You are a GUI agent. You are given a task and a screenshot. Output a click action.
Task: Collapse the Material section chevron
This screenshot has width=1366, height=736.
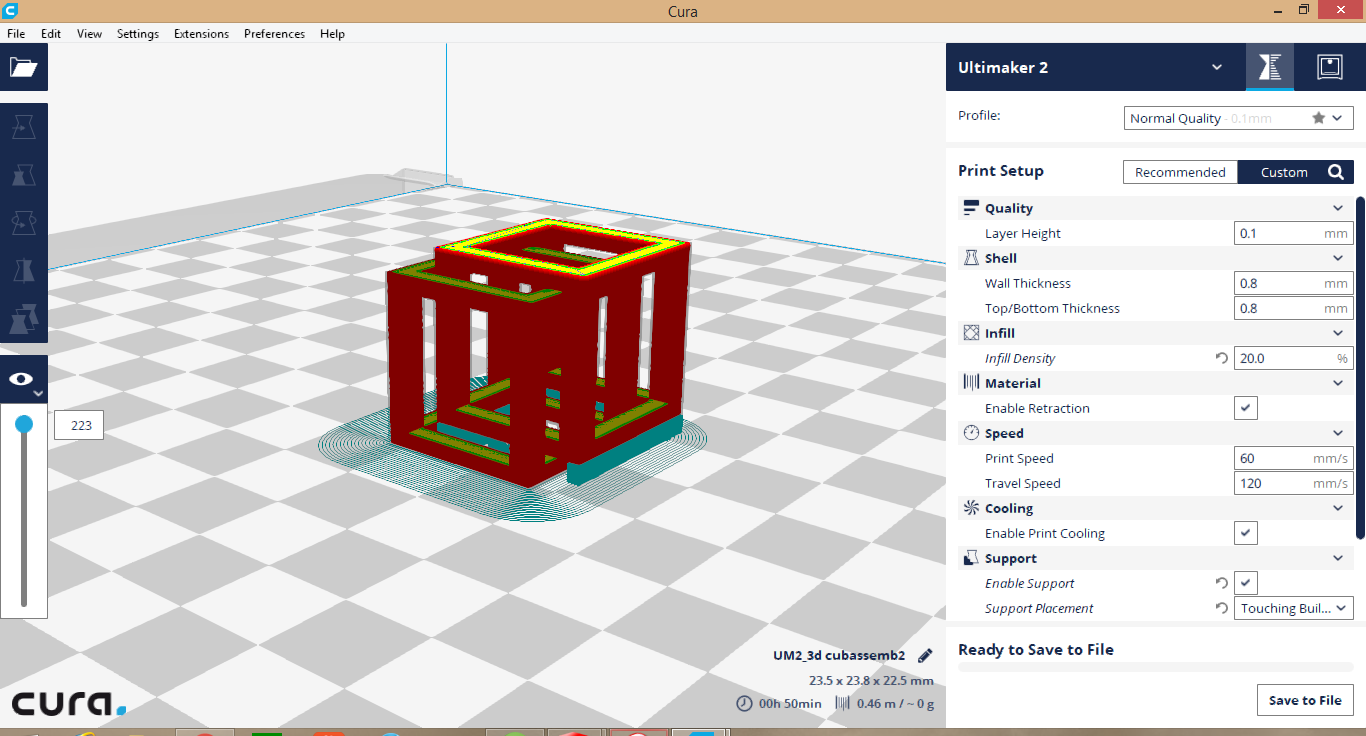[1338, 383]
